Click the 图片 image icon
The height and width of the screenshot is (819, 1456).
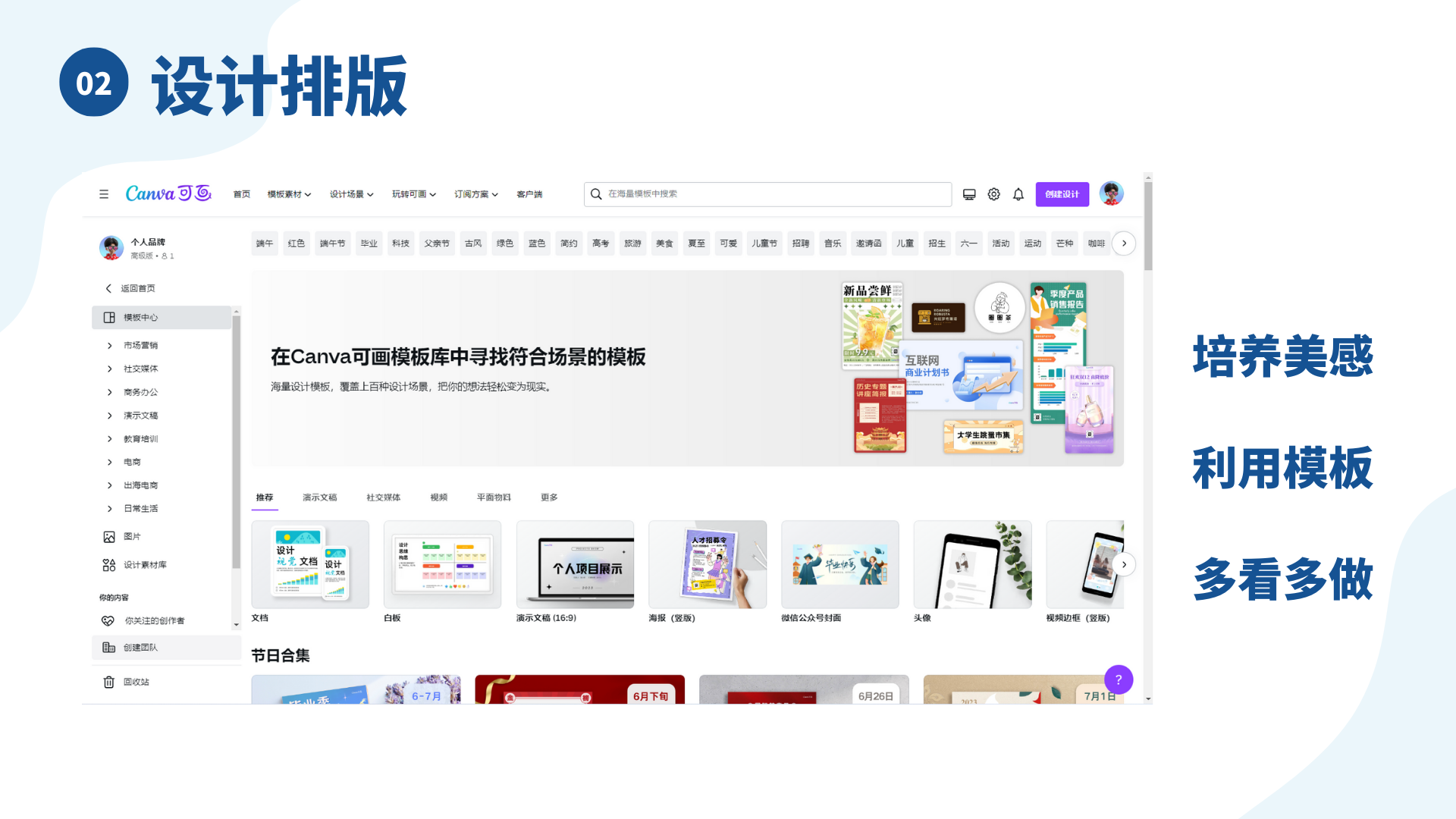tap(109, 537)
